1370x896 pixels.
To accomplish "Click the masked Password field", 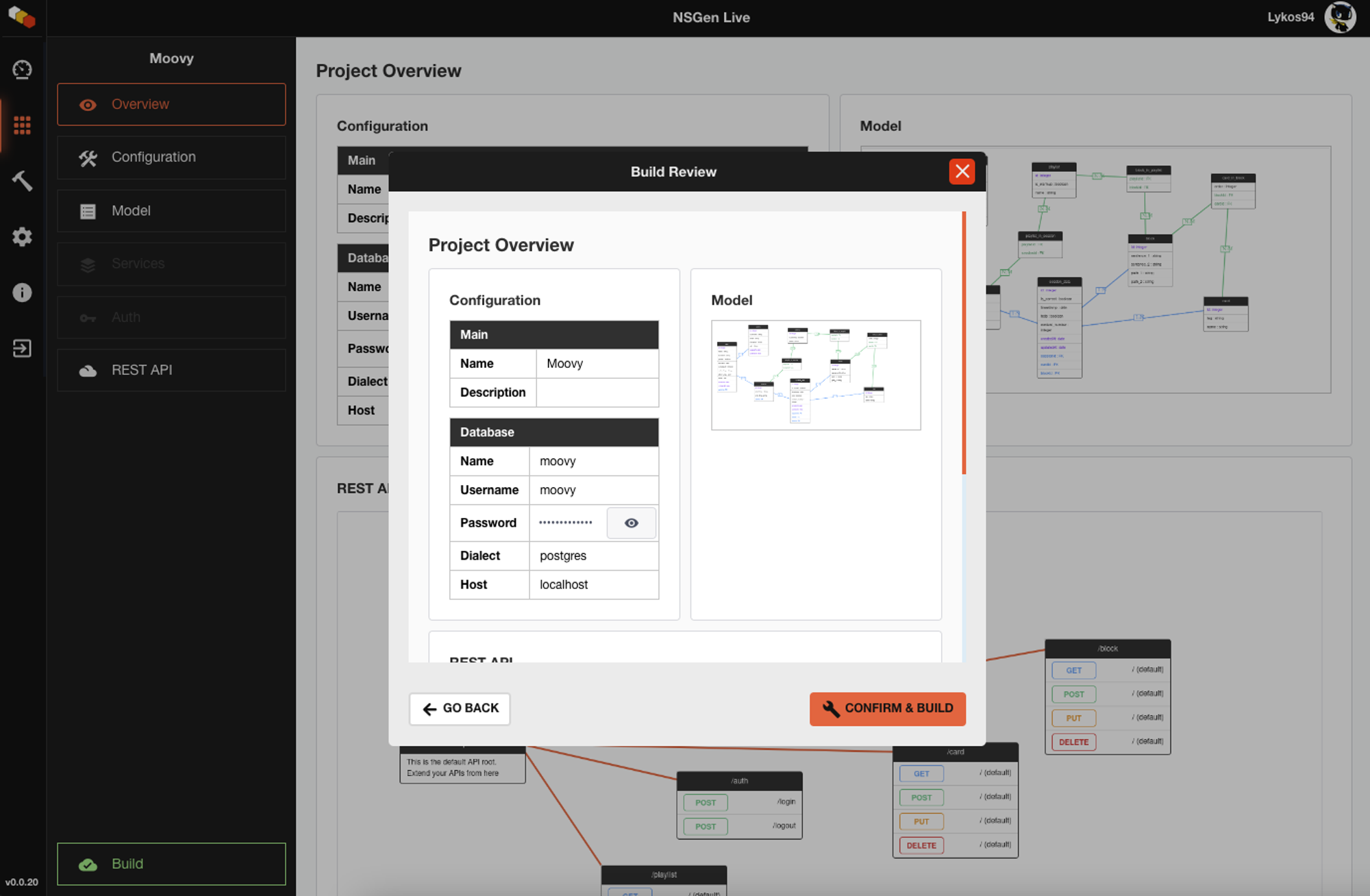I will (x=566, y=523).
